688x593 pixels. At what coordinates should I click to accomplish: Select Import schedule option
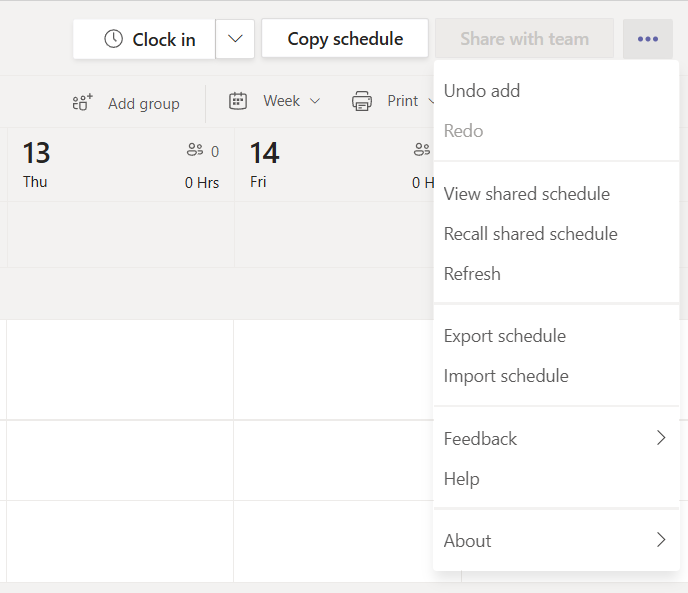tap(506, 376)
